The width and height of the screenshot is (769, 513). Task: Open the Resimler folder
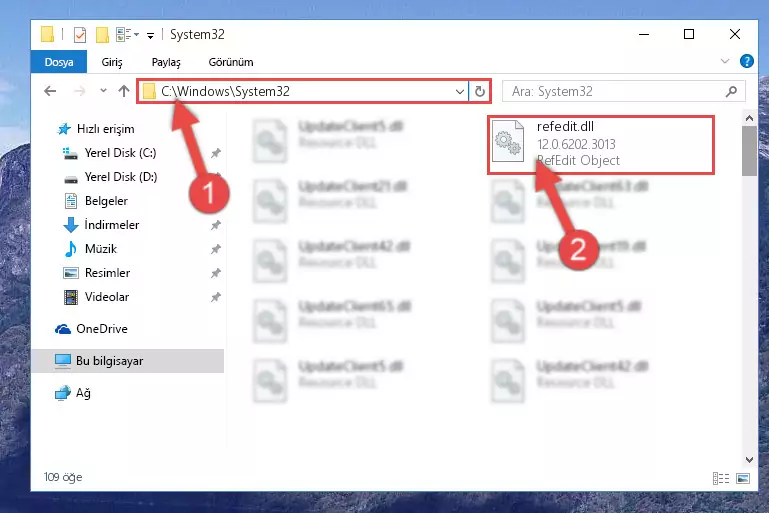tap(107, 273)
